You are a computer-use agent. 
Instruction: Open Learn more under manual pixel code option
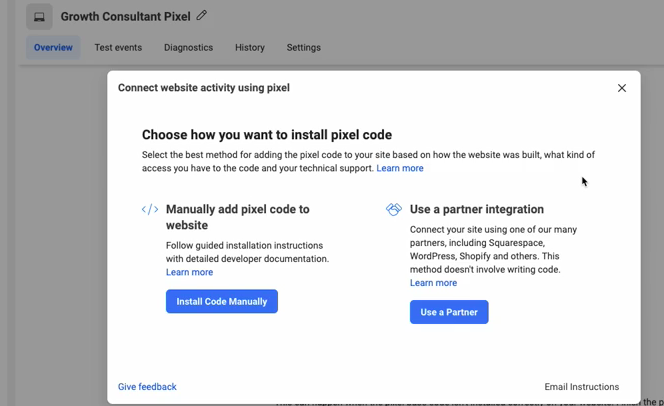[189, 272]
